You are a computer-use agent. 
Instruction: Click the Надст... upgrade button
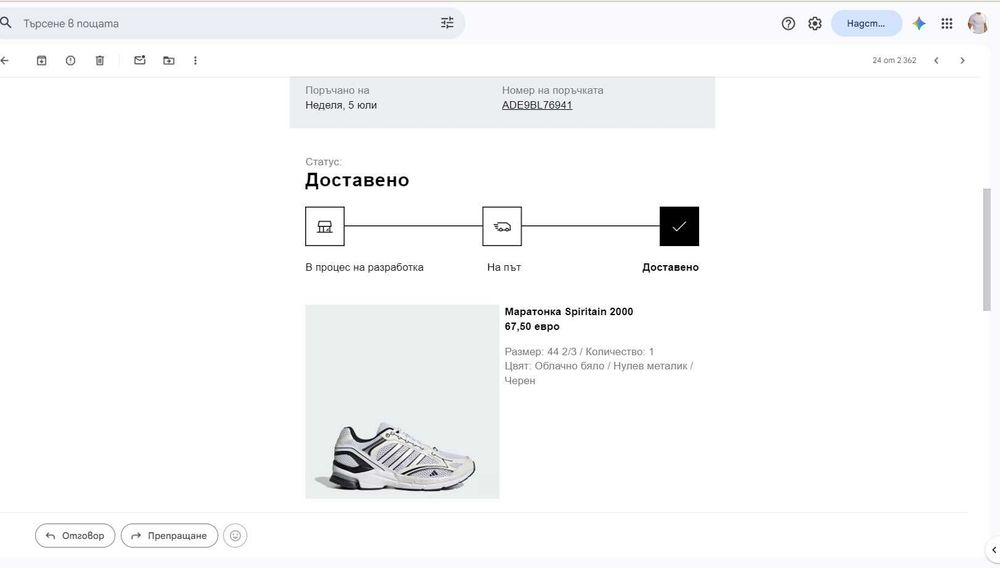[x=866, y=24]
